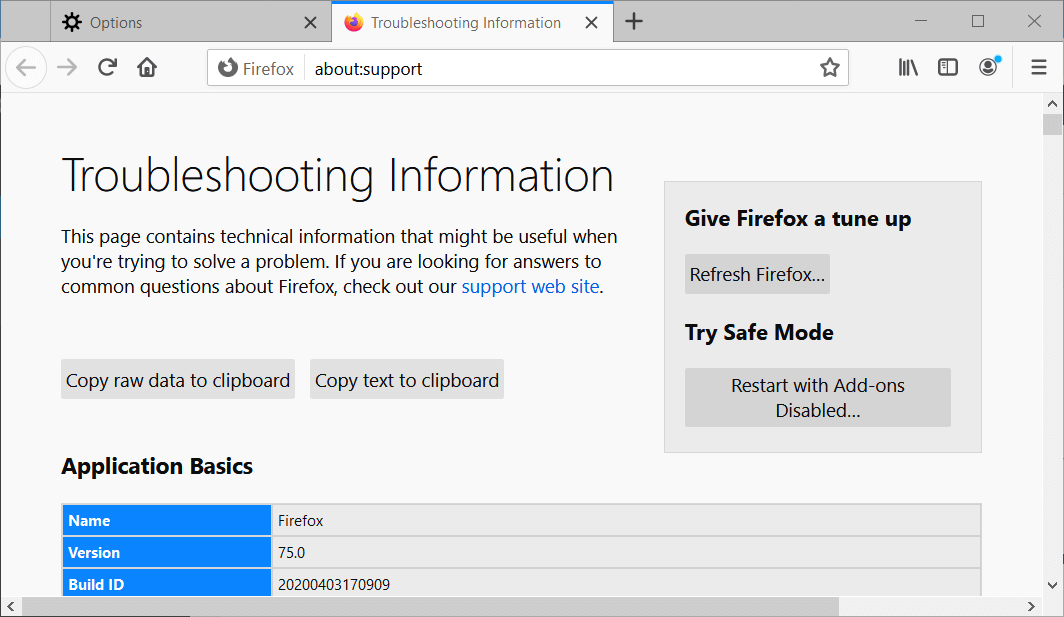Click Copy raw data to clipboard
1064x617 pixels.
(178, 379)
